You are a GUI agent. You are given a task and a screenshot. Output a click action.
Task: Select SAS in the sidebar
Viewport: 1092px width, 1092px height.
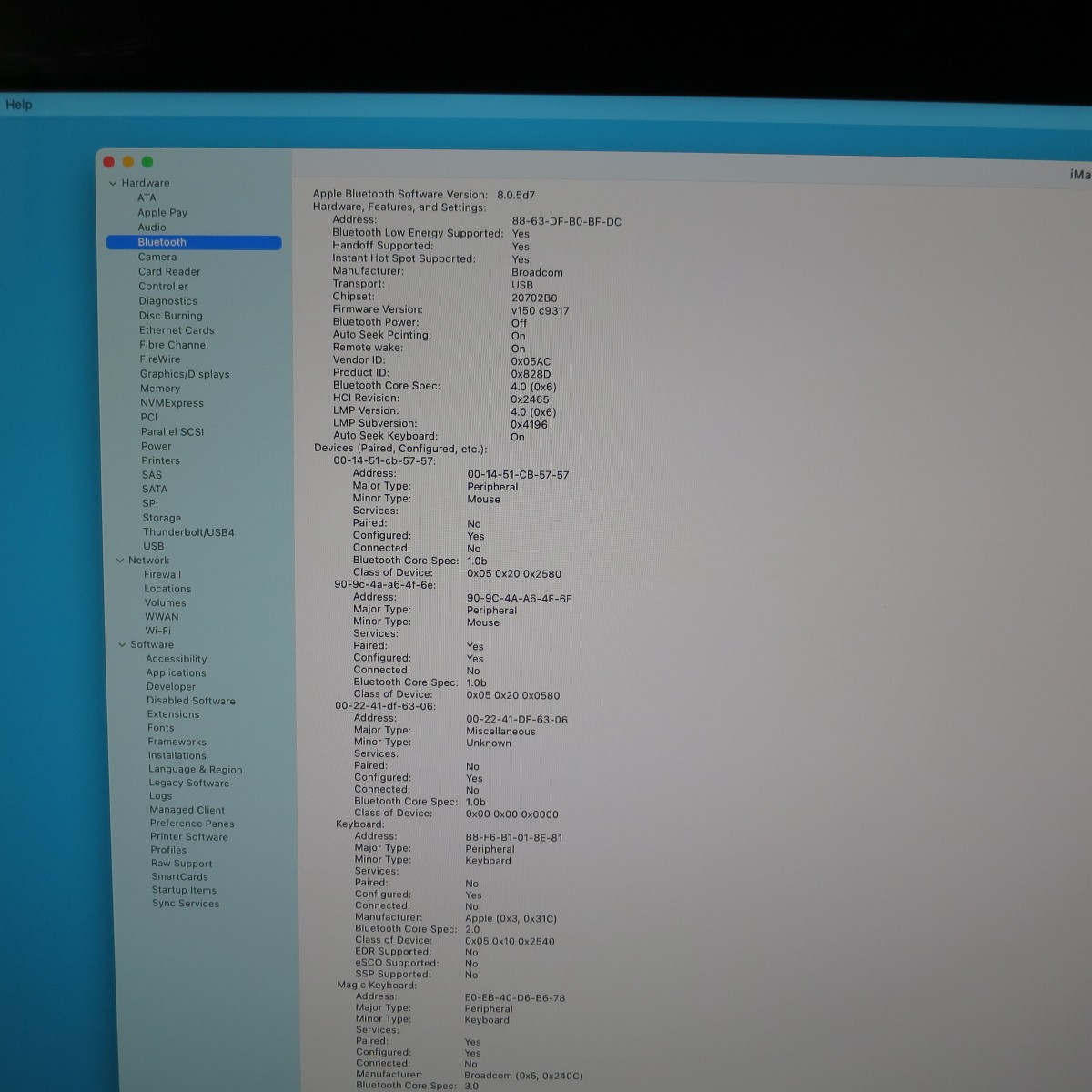pos(152,475)
